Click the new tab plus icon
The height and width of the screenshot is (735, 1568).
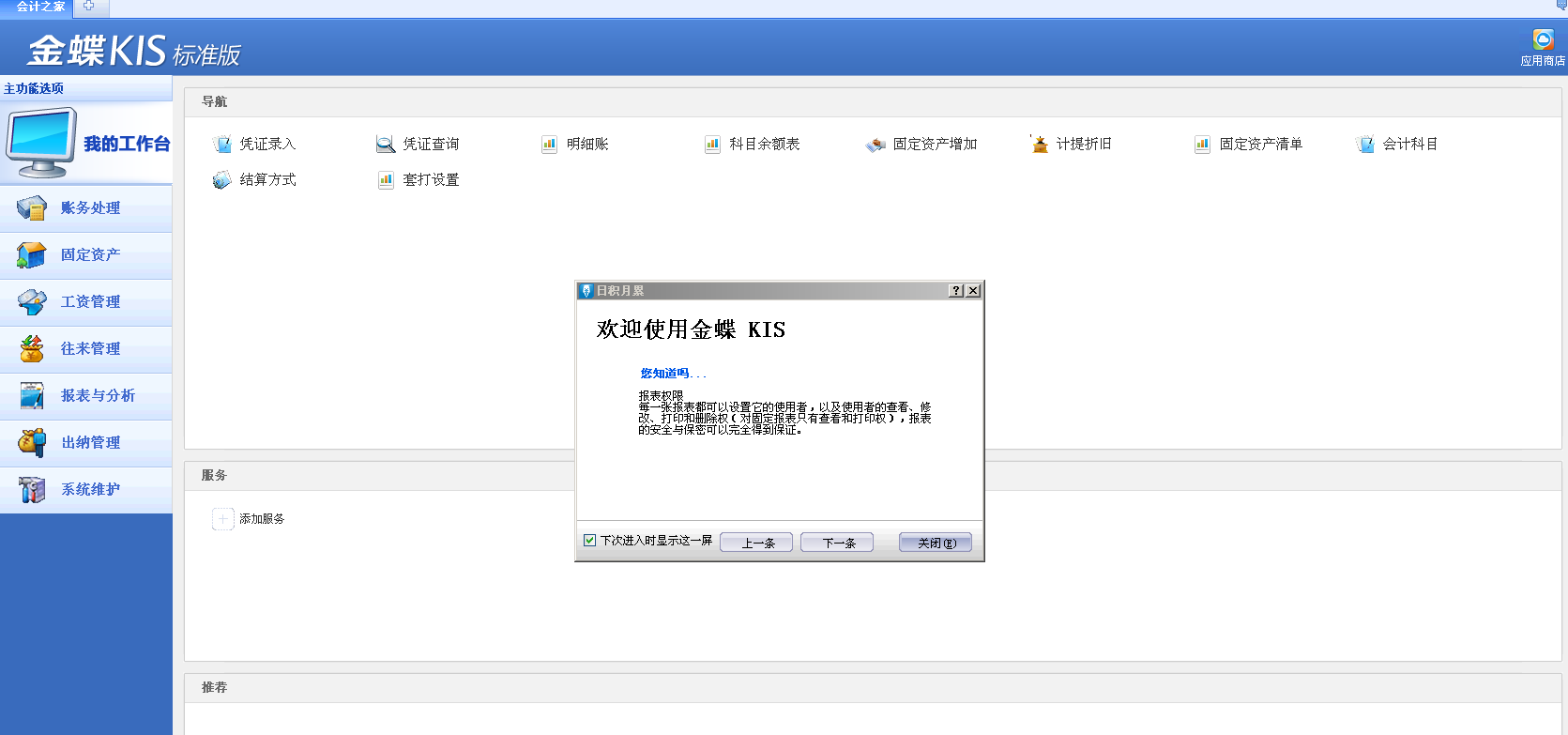tap(89, 6)
